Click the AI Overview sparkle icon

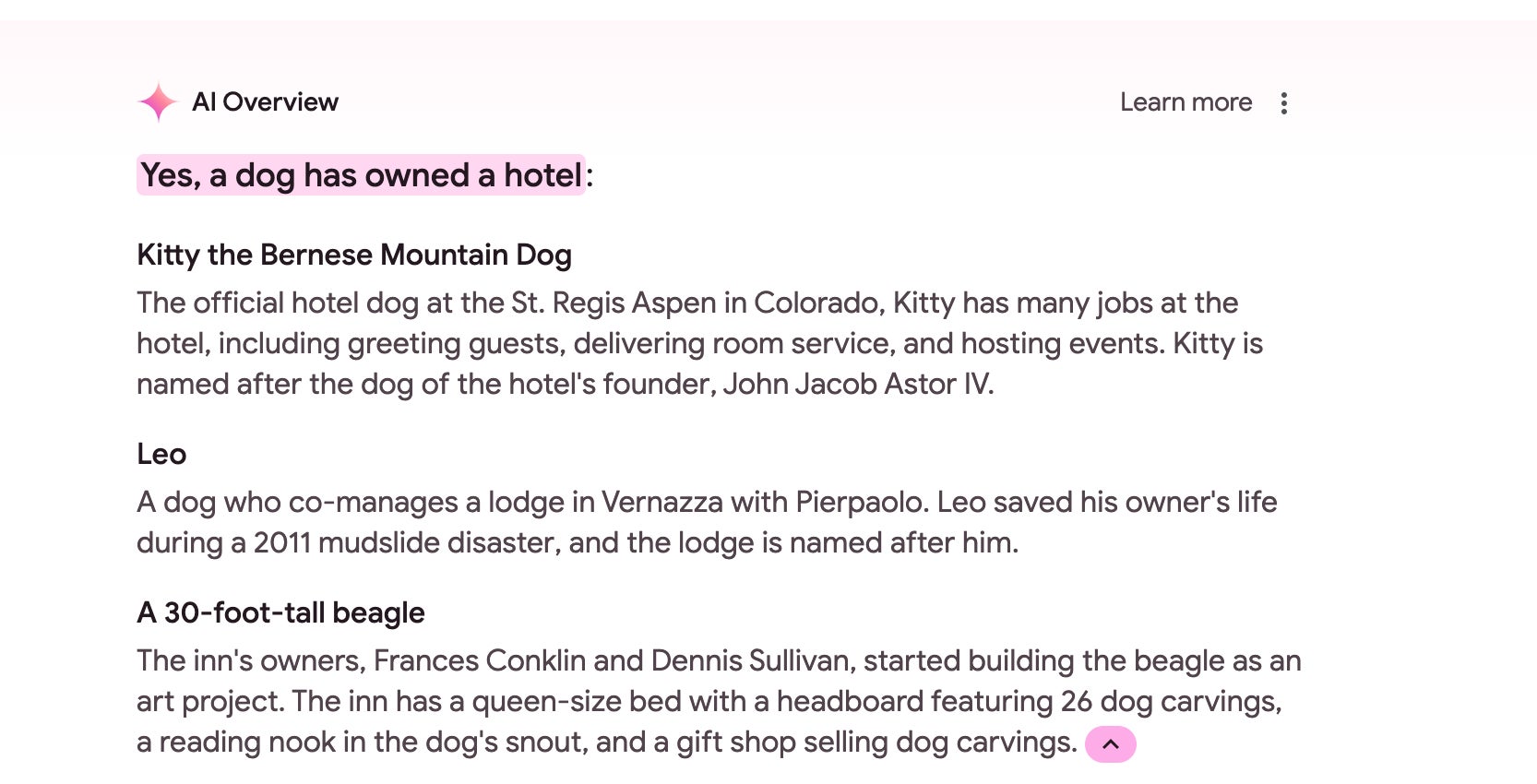point(158,101)
